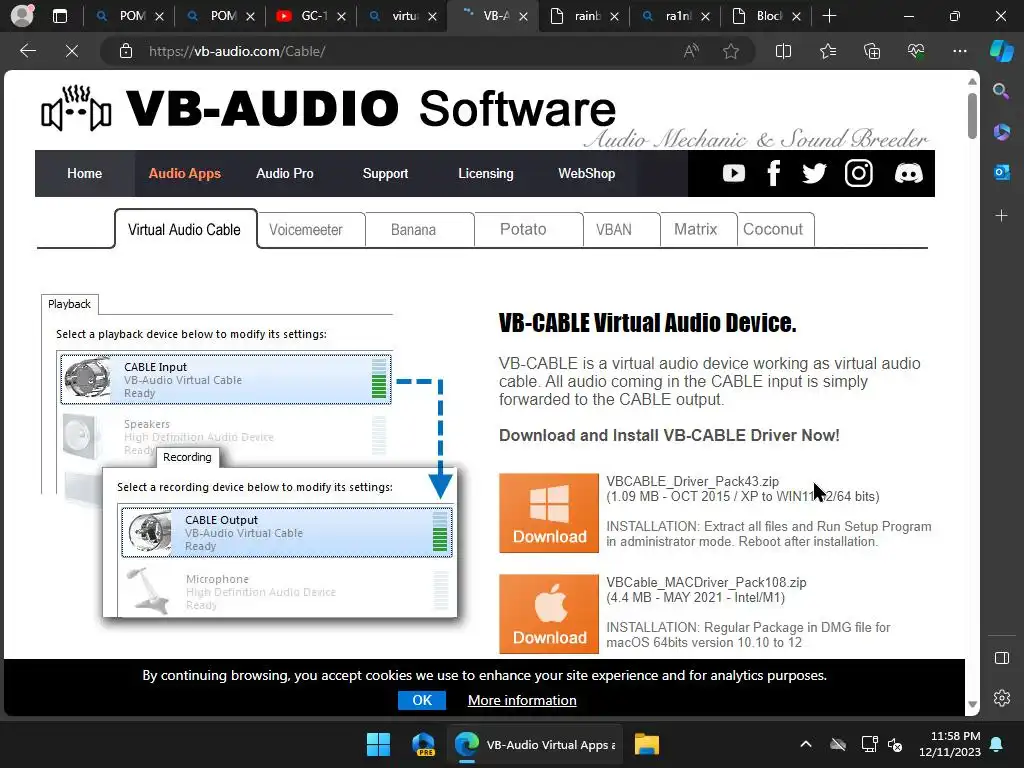Download the Windows VB-CABLE driver

coord(549,513)
